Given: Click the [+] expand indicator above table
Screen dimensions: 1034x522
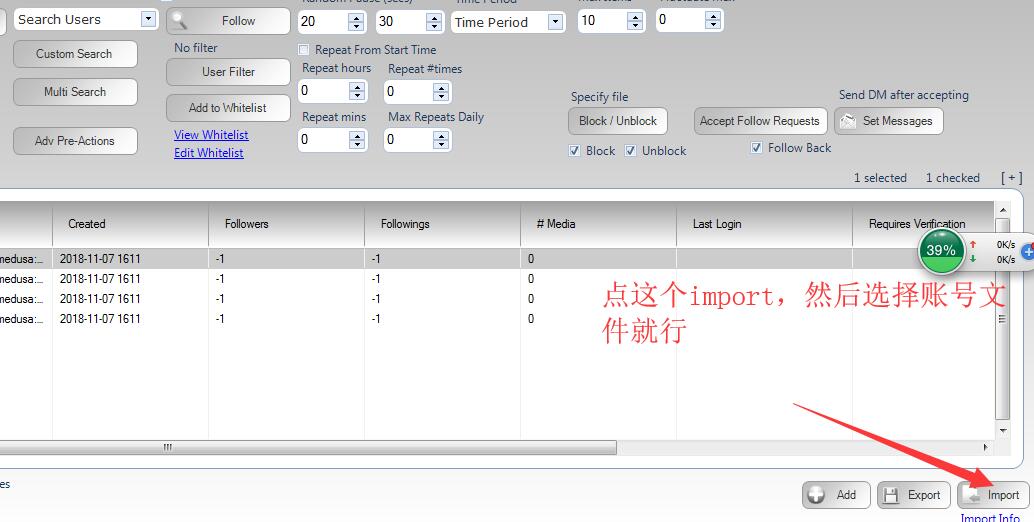Looking at the screenshot, I should click(1011, 178).
